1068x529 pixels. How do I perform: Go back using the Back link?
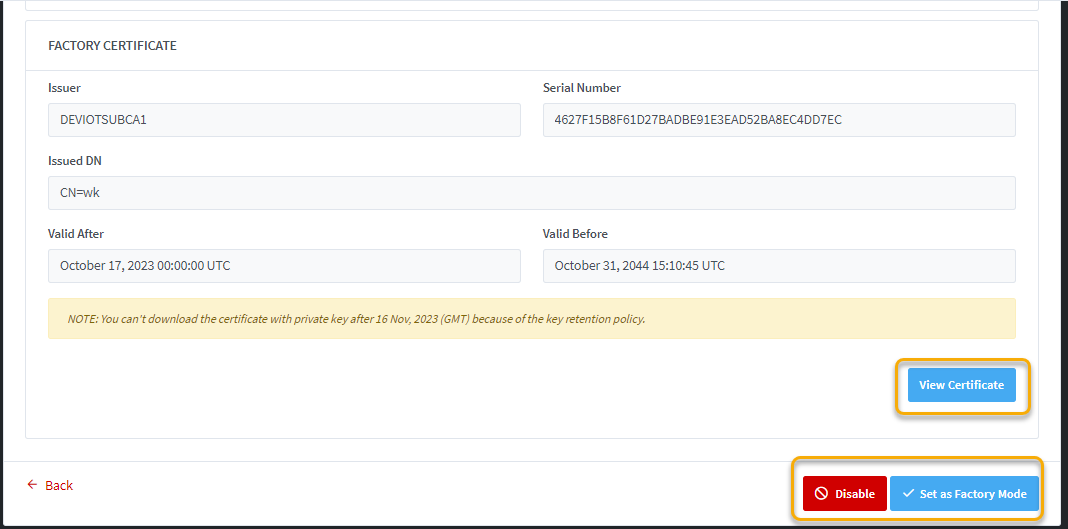pos(59,485)
